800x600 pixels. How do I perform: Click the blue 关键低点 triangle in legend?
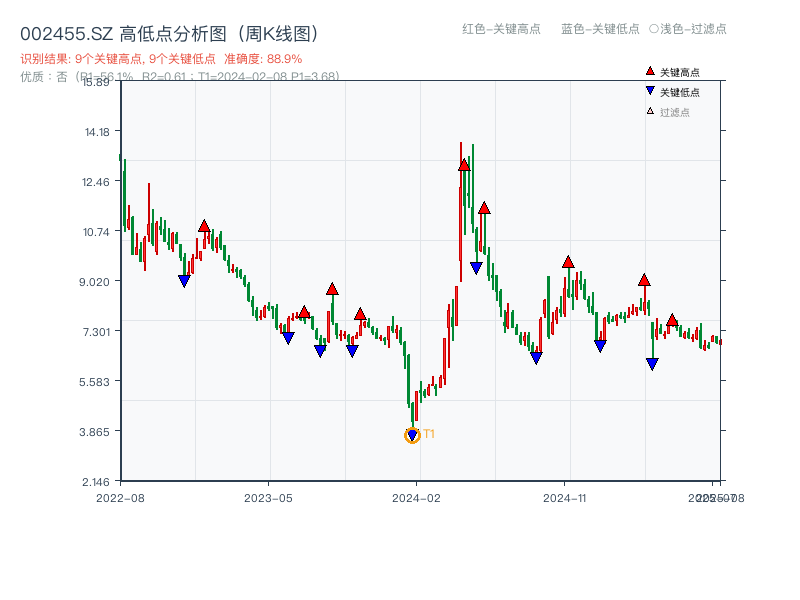coord(650,91)
